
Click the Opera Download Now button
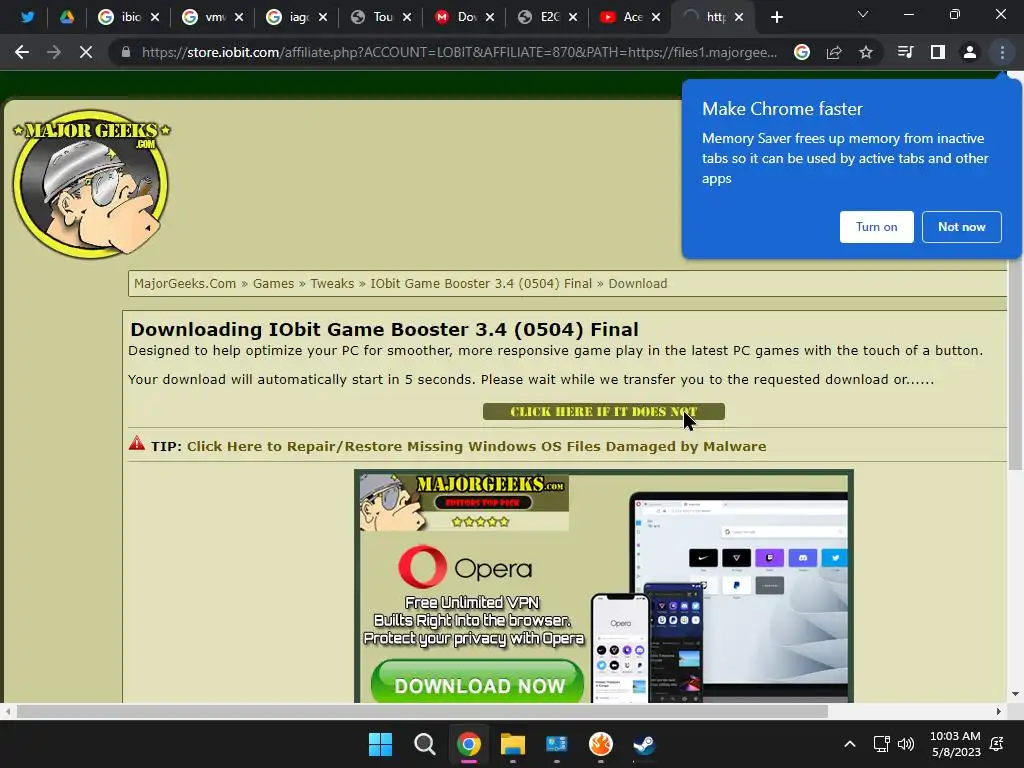[477, 683]
